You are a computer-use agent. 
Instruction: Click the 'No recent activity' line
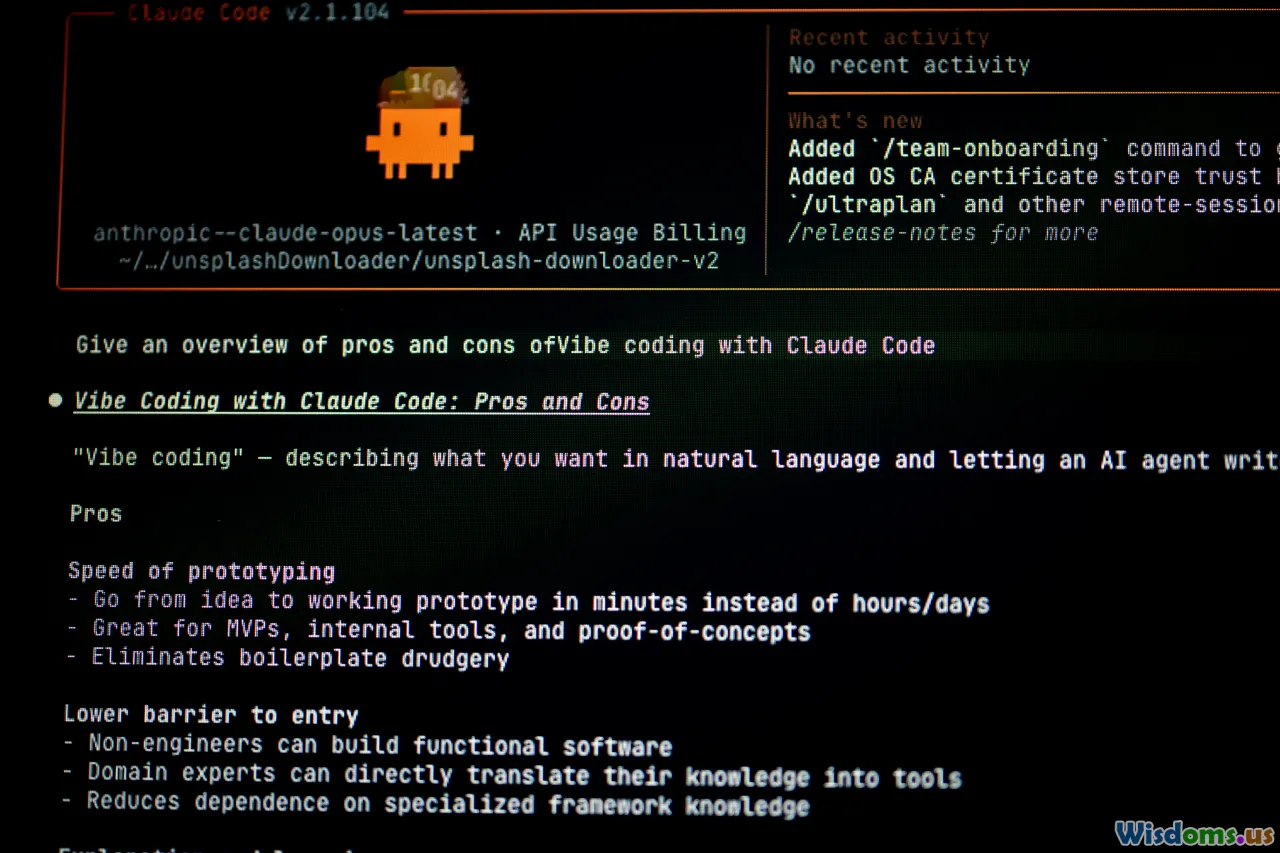pyautogui.click(x=909, y=65)
